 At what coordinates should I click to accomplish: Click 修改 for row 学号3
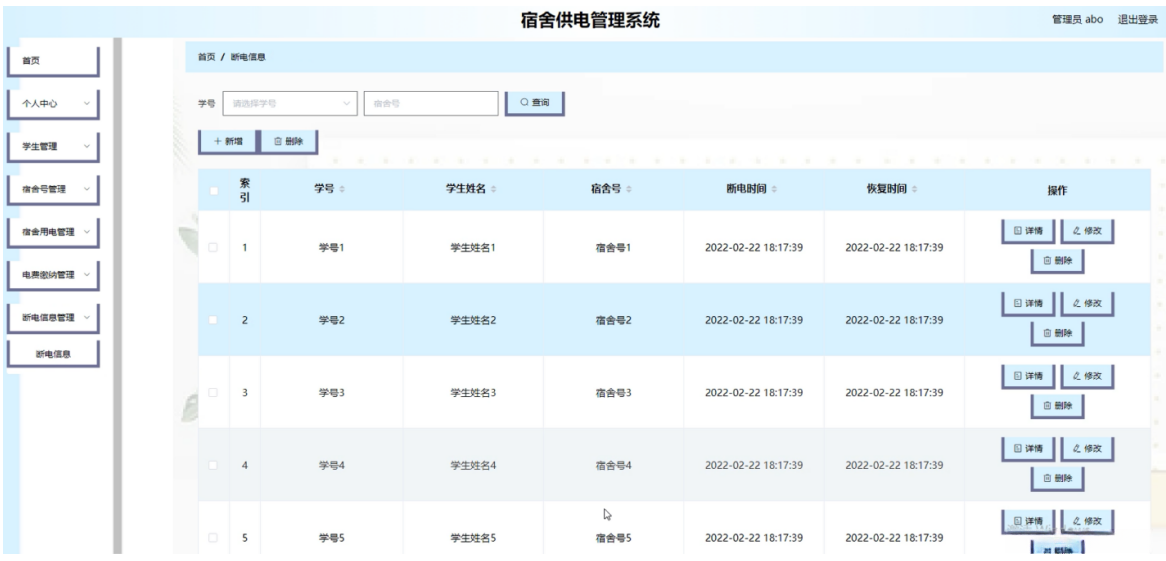(1086, 376)
